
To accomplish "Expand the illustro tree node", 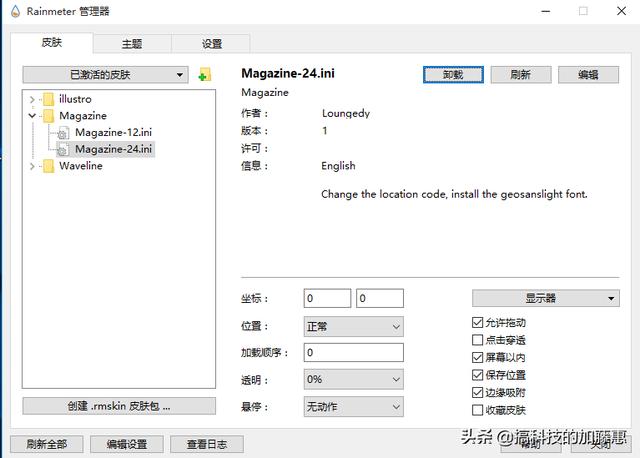I will tap(32, 99).
